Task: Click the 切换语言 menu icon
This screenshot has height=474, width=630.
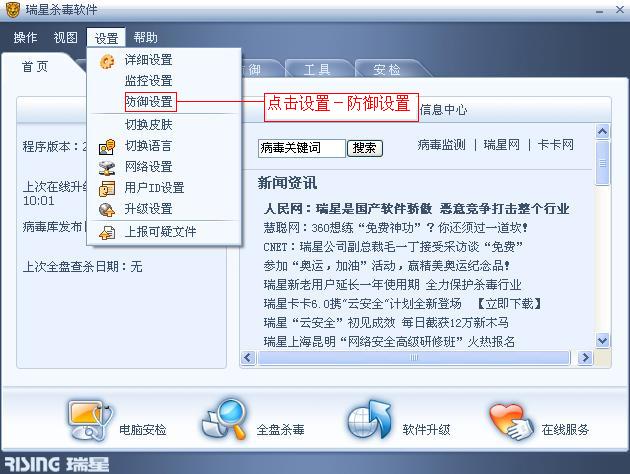Action: [107, 147]
